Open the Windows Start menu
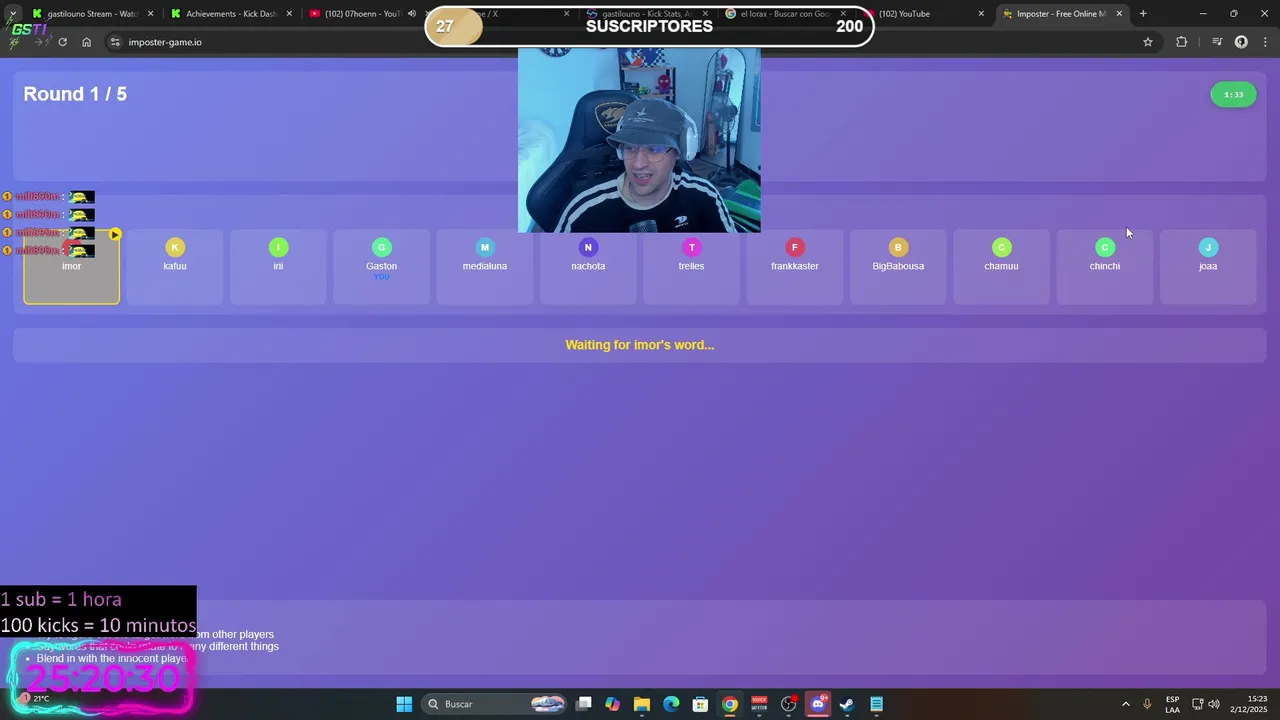 point(404,704)
